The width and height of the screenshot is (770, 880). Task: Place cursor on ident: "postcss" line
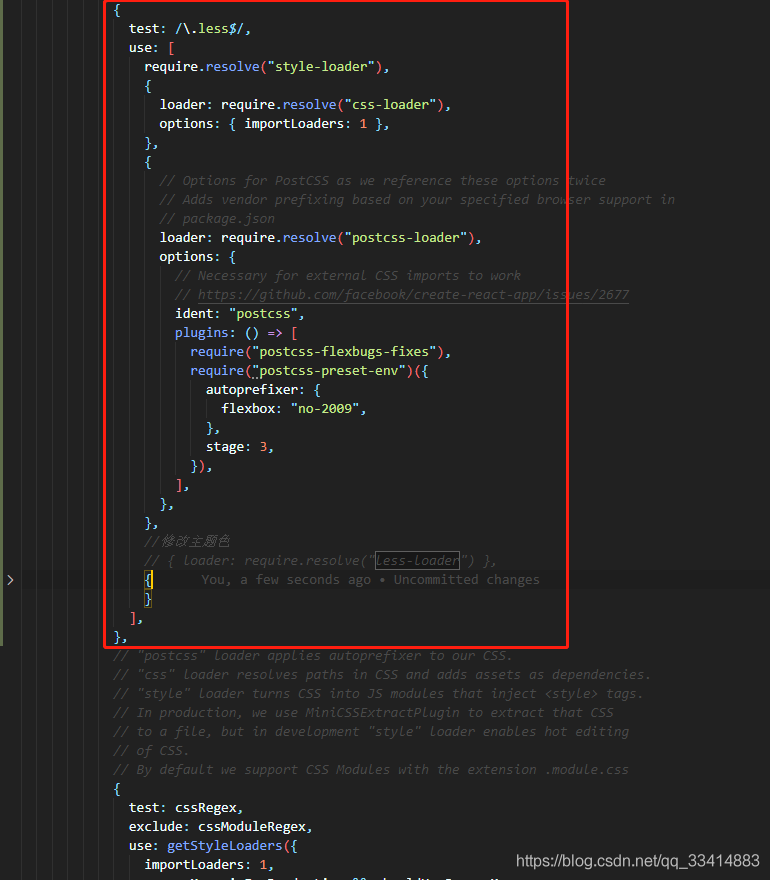240,314
